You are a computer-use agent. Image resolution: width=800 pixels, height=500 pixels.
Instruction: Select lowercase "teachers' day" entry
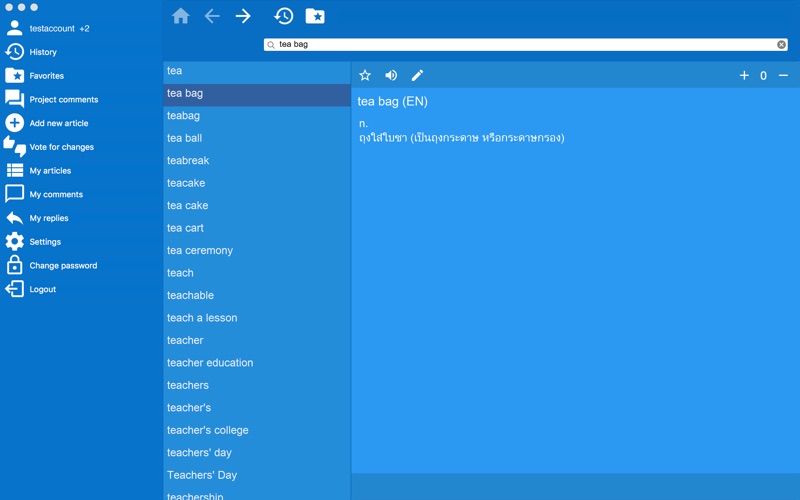257,453
